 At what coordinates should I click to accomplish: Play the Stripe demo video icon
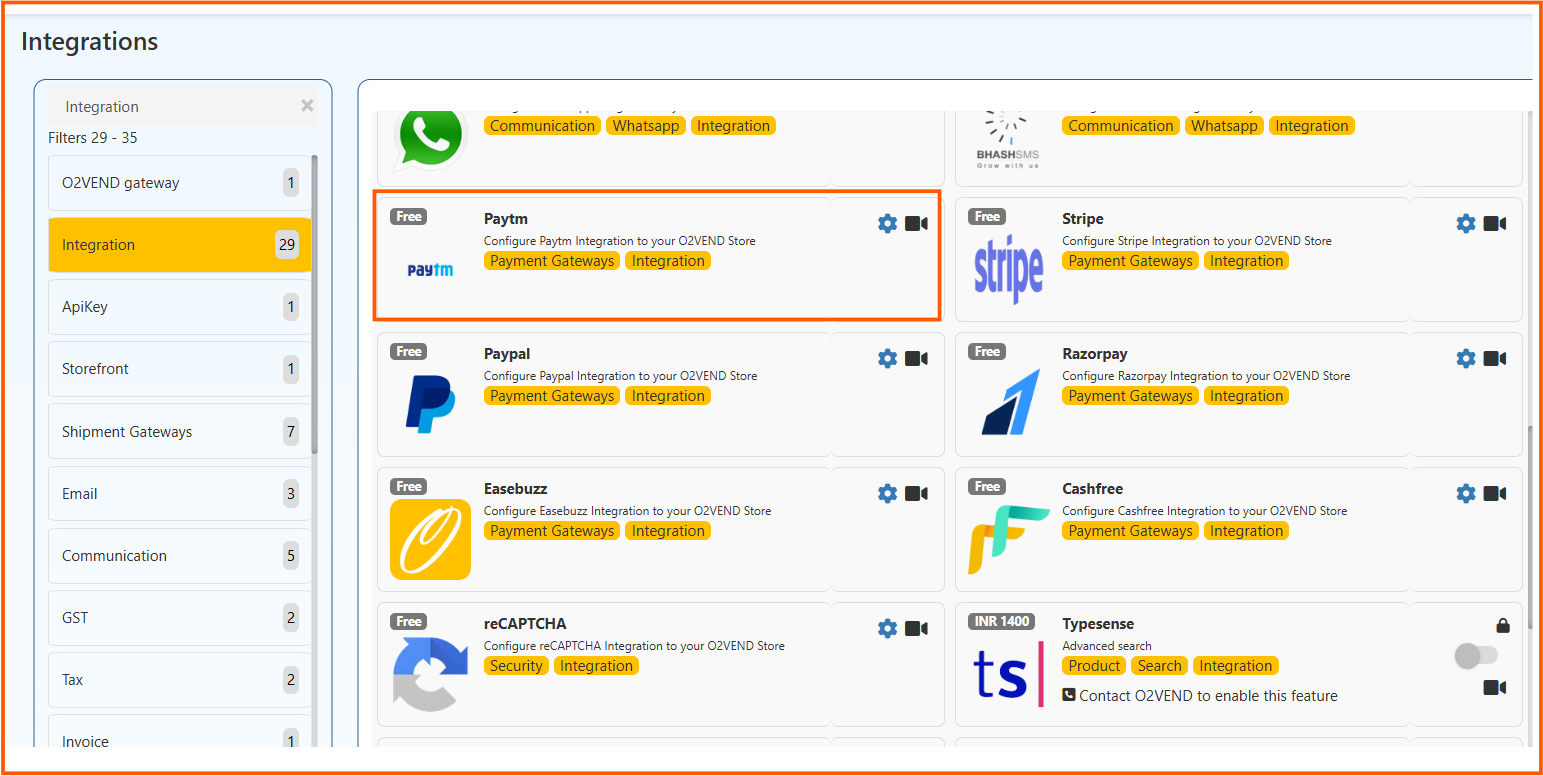click(1495, 223)
